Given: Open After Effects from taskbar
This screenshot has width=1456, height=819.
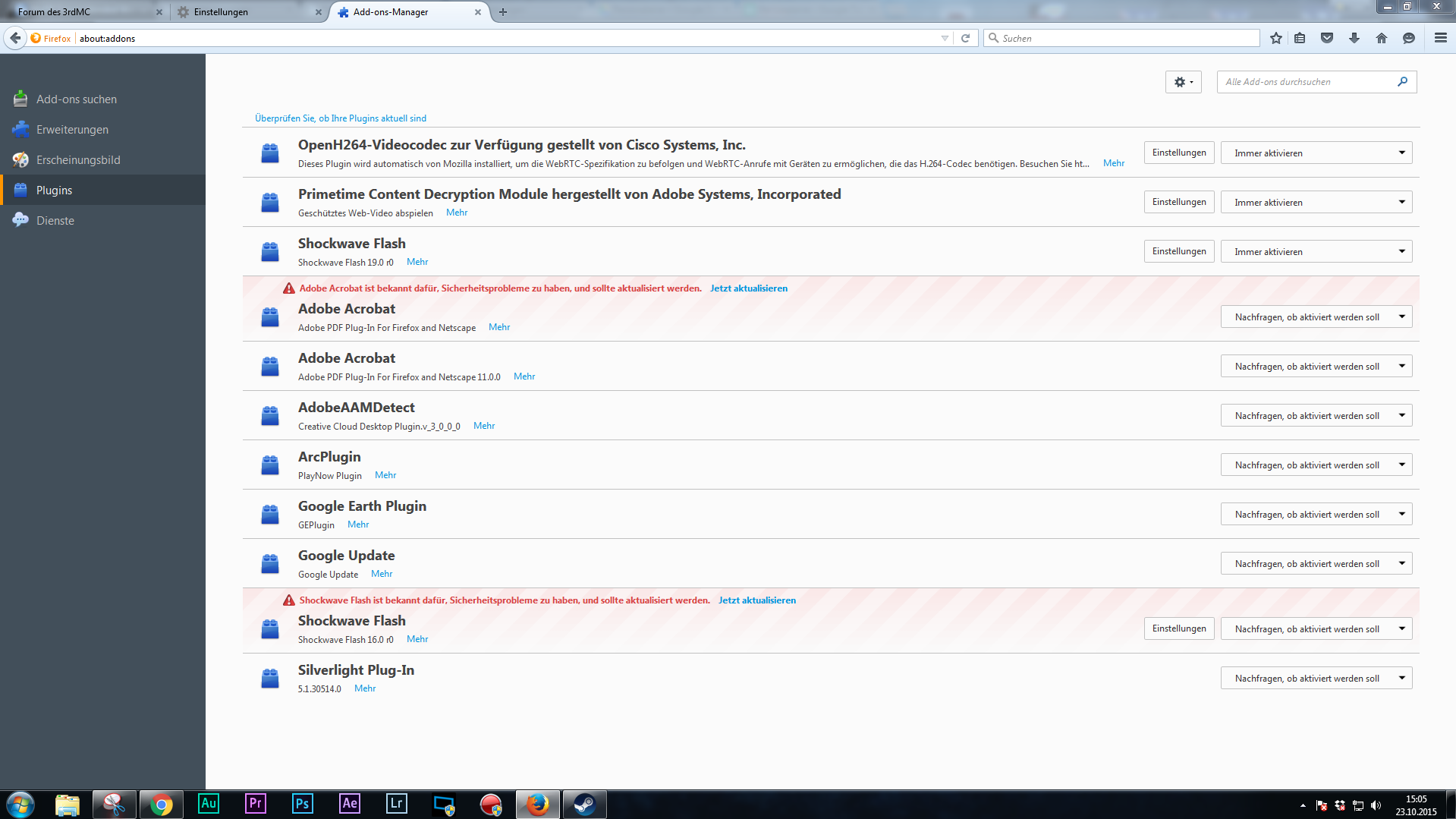Looking at the screenshot, I should (350, 804).
